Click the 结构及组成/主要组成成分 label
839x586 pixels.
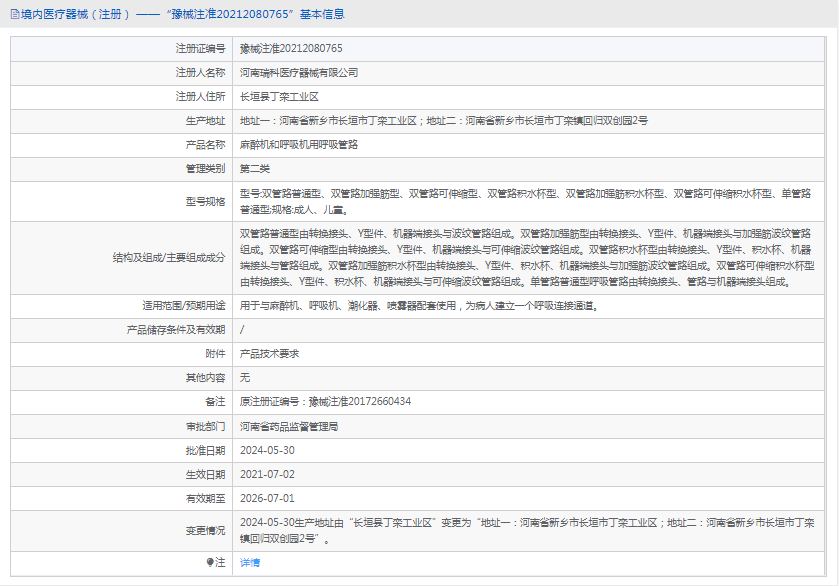point(169,258)
